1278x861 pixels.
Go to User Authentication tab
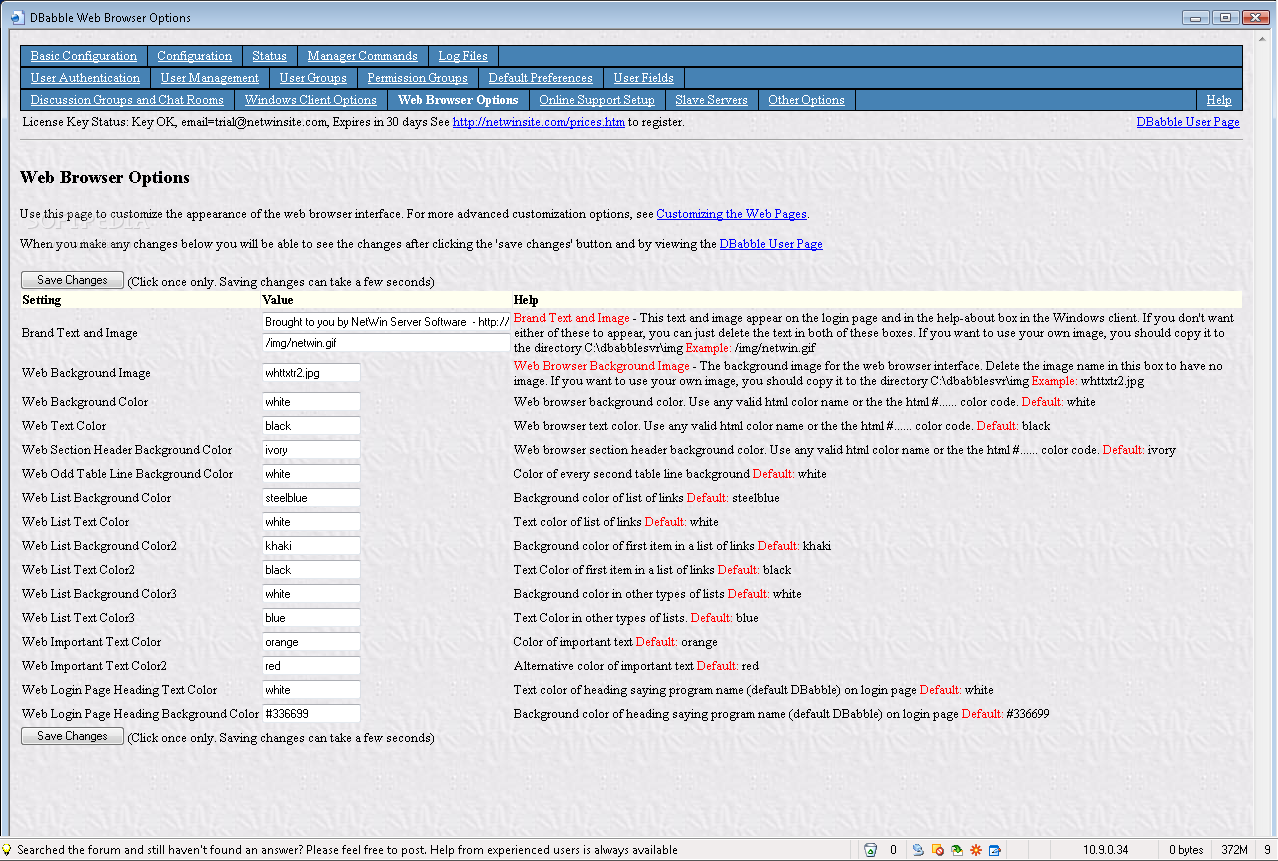pyautogui.click(x=85, y=78)
